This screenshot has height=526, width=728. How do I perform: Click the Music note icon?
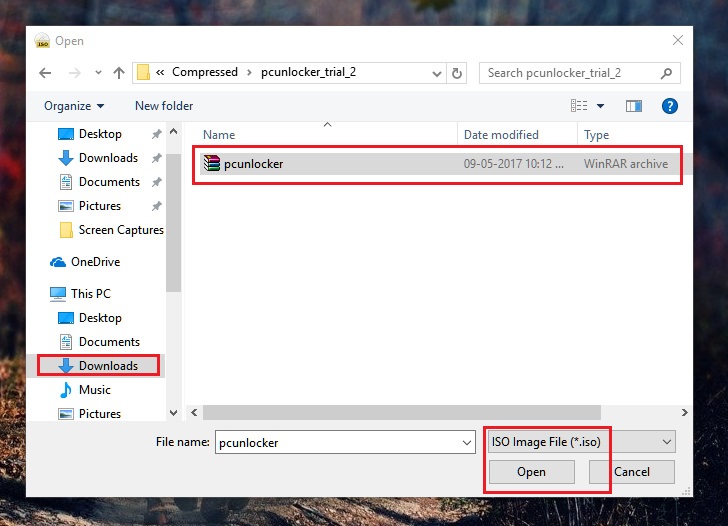[x=66, y=390]
